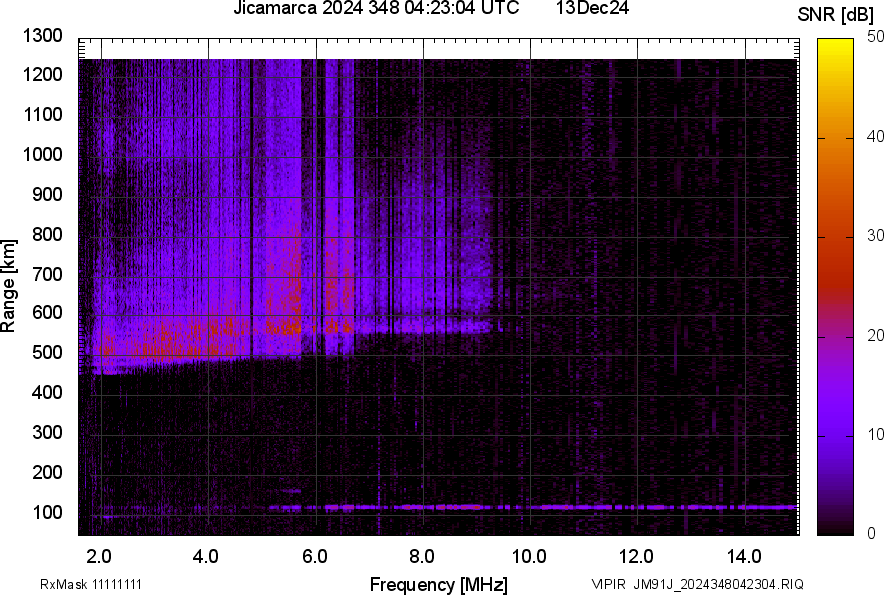Click the Jicamarca plot title text
Viewport: 884px width, 595px height.
point(375,9)
